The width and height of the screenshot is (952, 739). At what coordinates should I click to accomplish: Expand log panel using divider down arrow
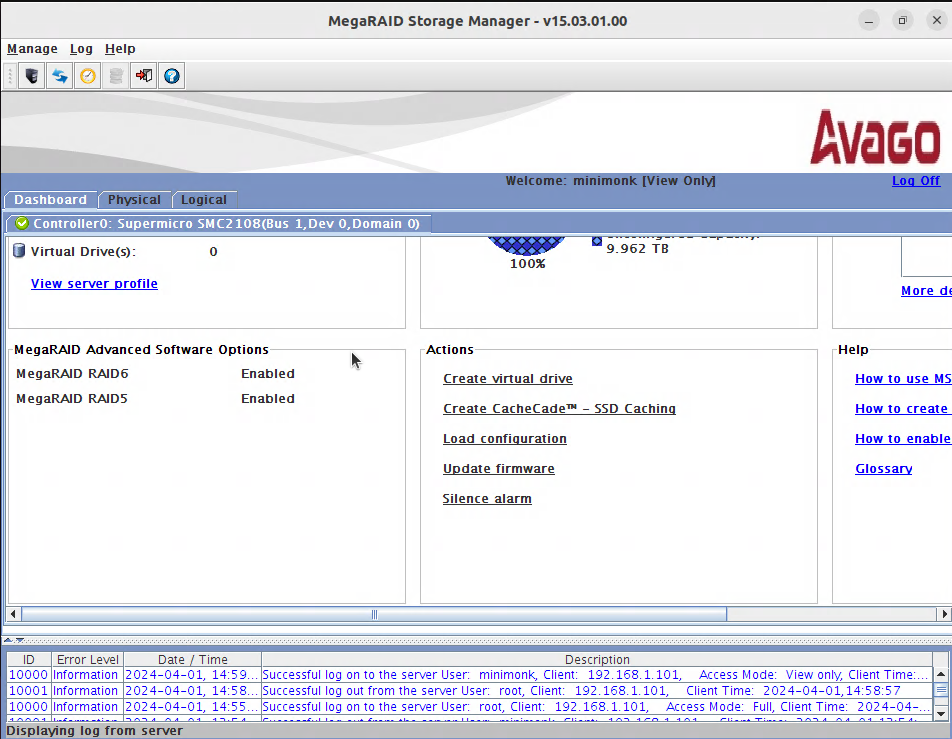point(19,639)
